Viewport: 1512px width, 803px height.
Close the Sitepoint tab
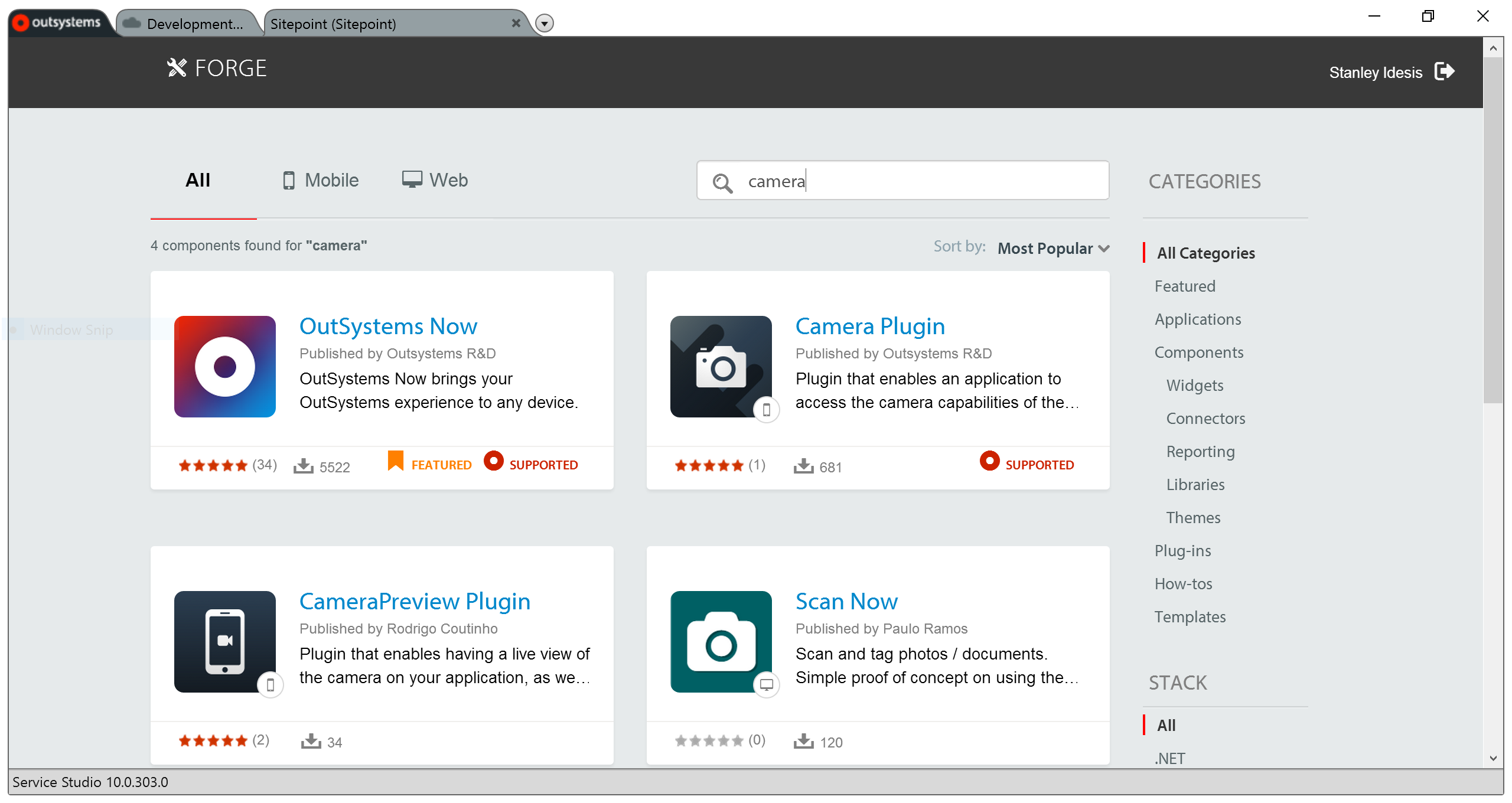(x=516, y=23)
